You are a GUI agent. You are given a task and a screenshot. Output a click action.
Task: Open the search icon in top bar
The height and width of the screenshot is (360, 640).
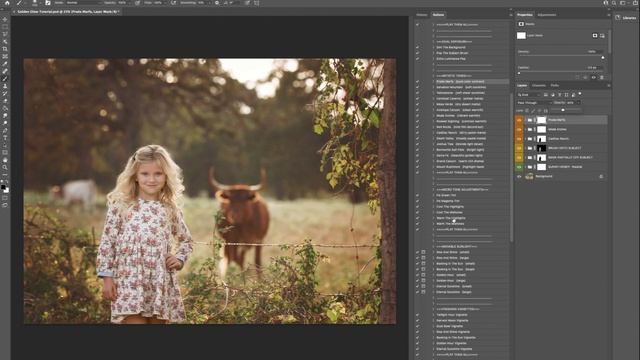(614, 3)
